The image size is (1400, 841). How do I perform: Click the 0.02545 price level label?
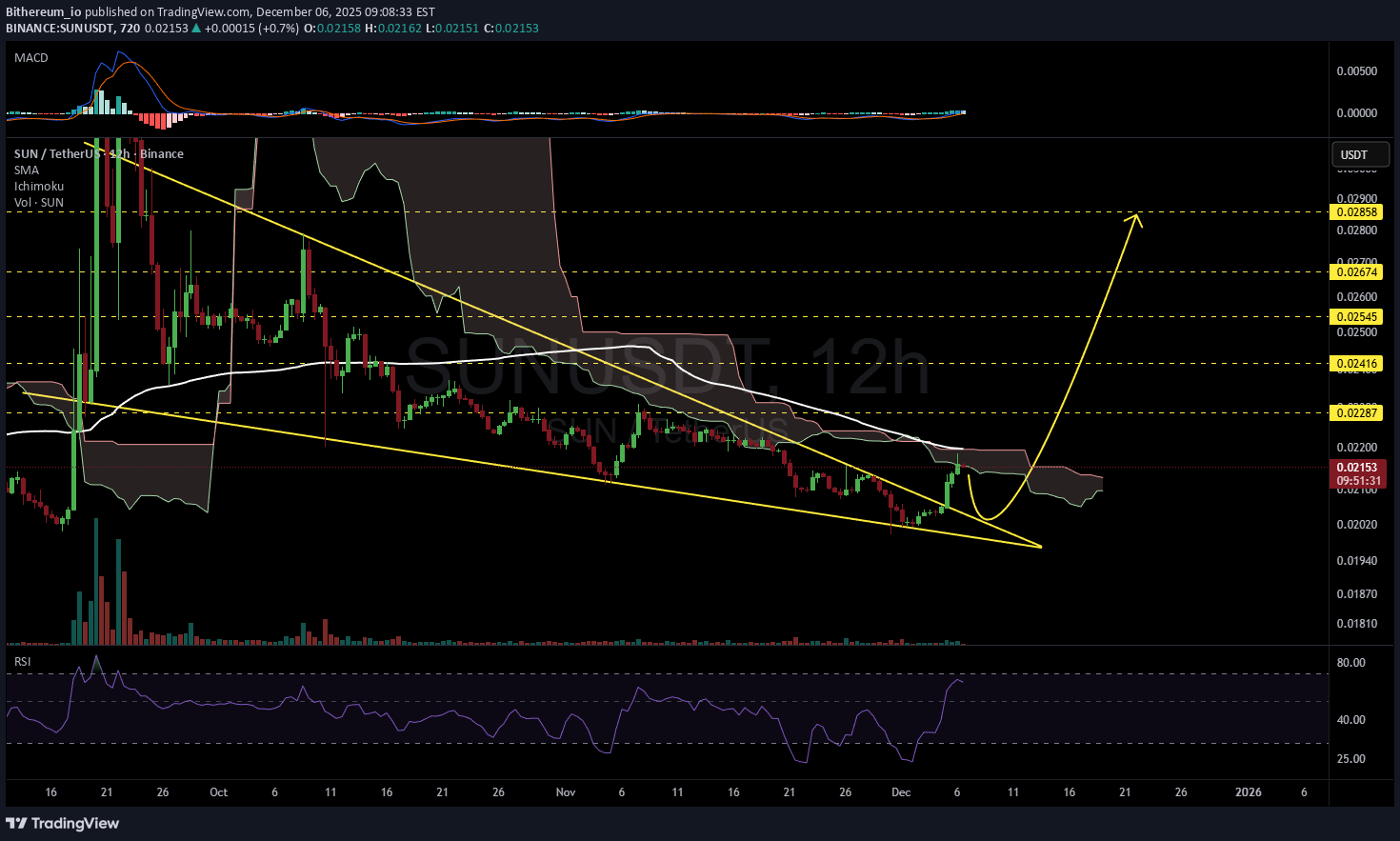click(x=1356, y=317)
